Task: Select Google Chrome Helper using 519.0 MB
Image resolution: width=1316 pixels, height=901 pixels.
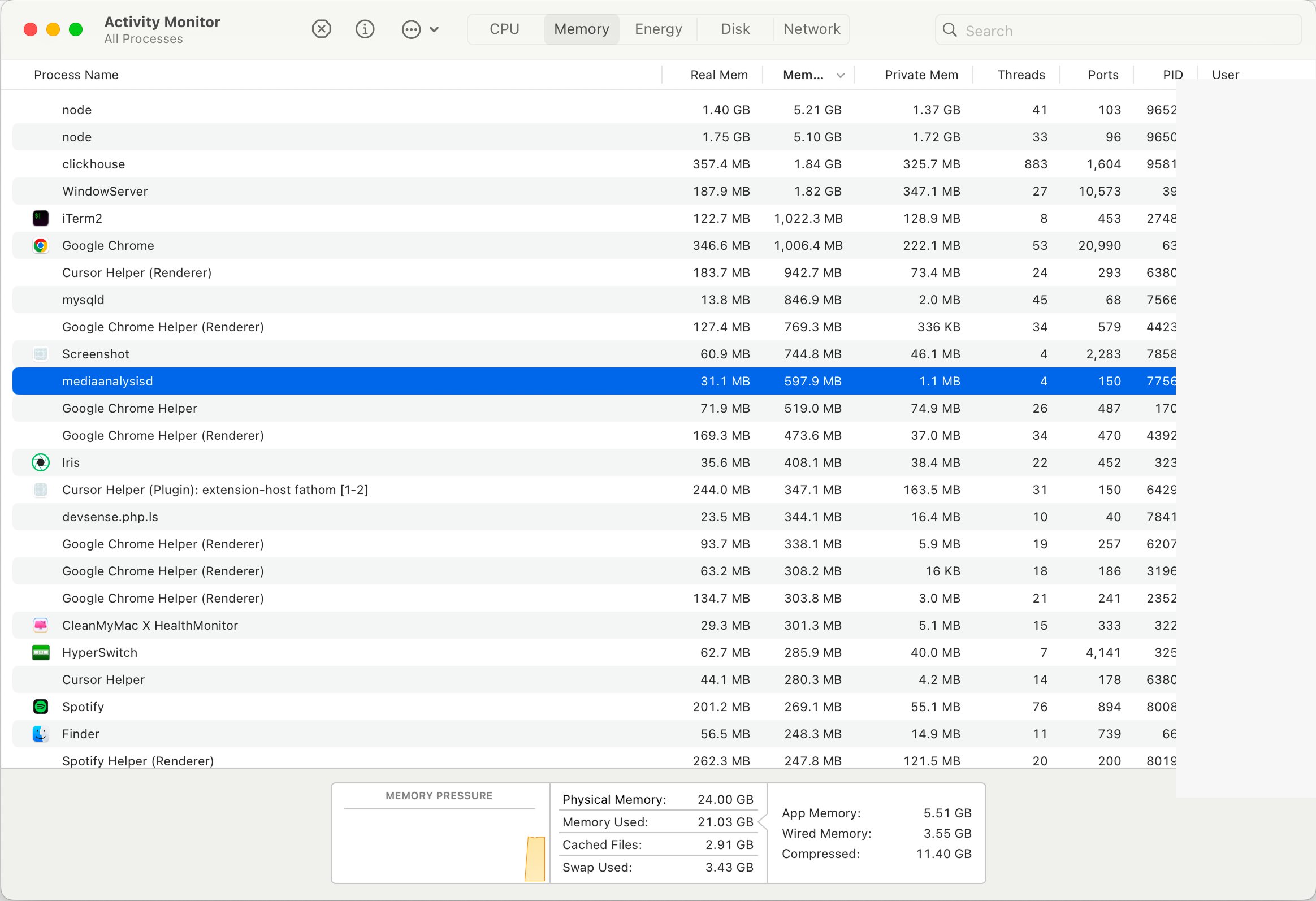Action: pyautogui.click(x=594, y=408)
